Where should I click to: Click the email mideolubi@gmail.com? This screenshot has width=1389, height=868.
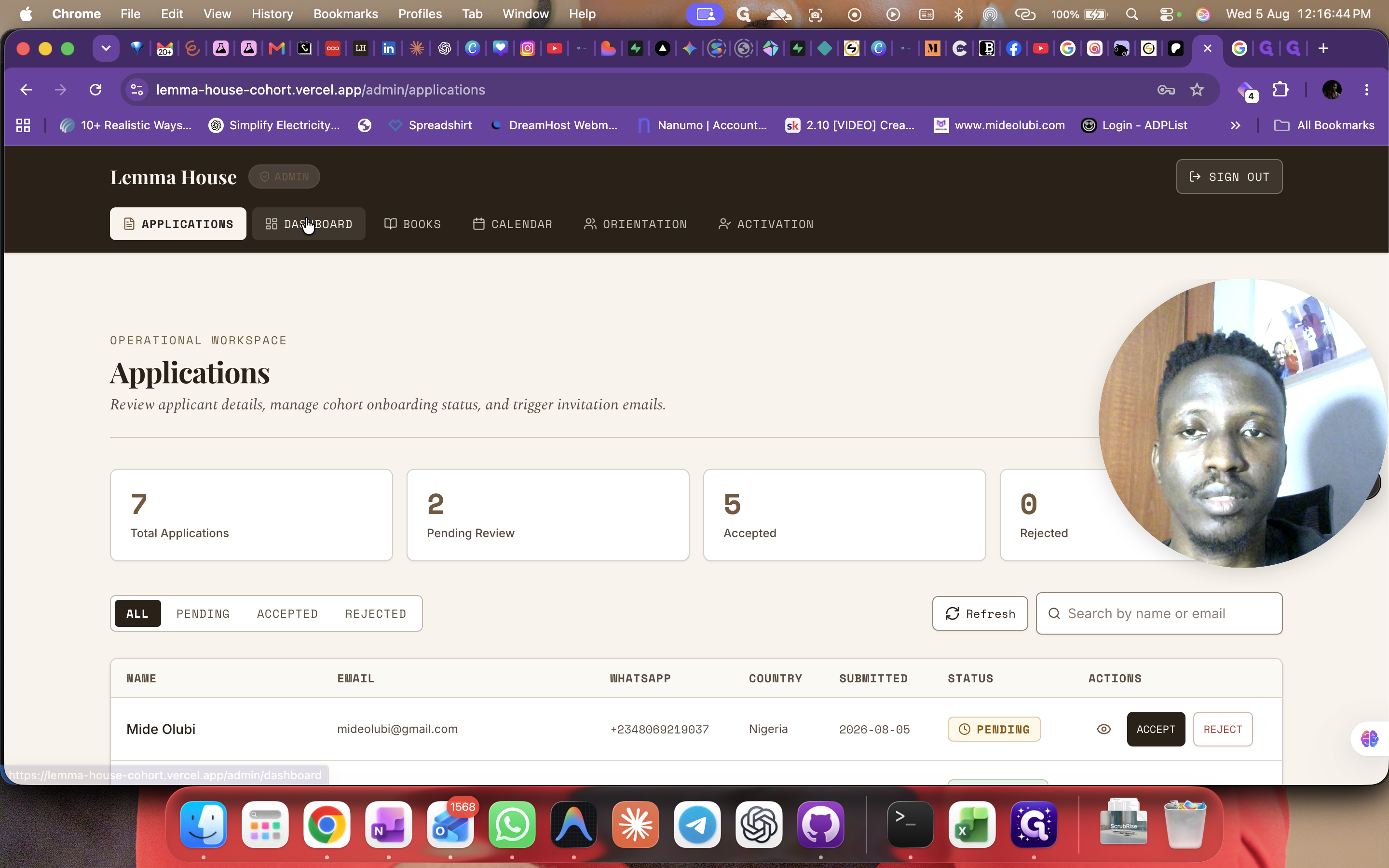click(x=397, y=729)
